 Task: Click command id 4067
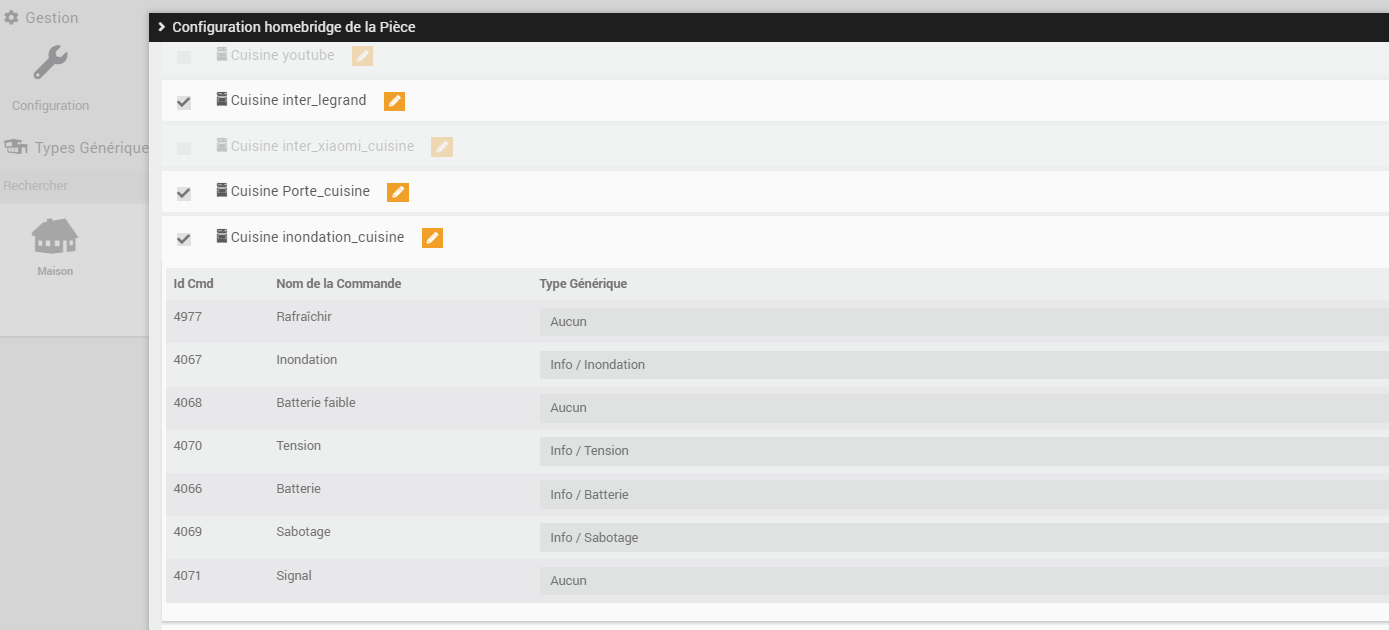coord(188,360)
